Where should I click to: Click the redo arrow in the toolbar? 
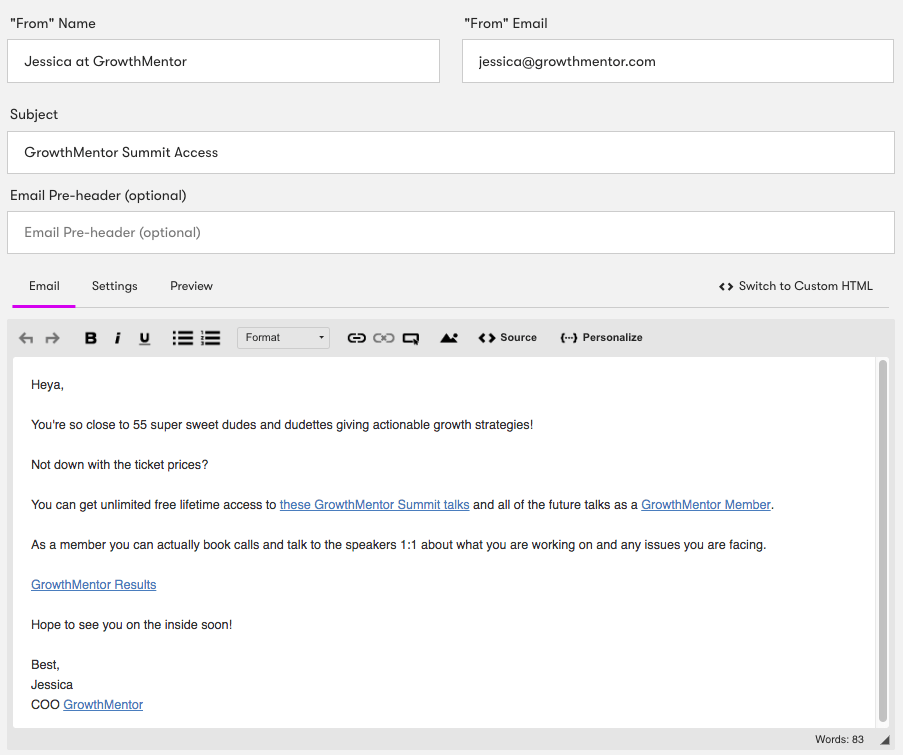[52, 338]
